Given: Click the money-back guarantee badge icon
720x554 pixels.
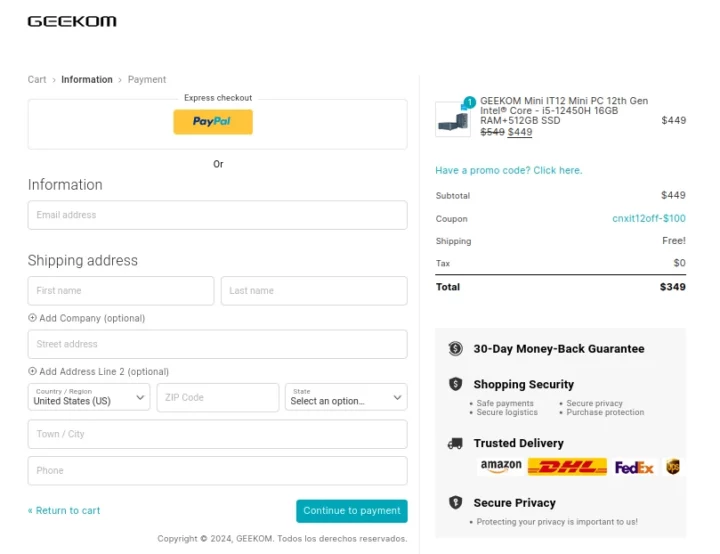Looking at the screenshot, I should point(456,349).
